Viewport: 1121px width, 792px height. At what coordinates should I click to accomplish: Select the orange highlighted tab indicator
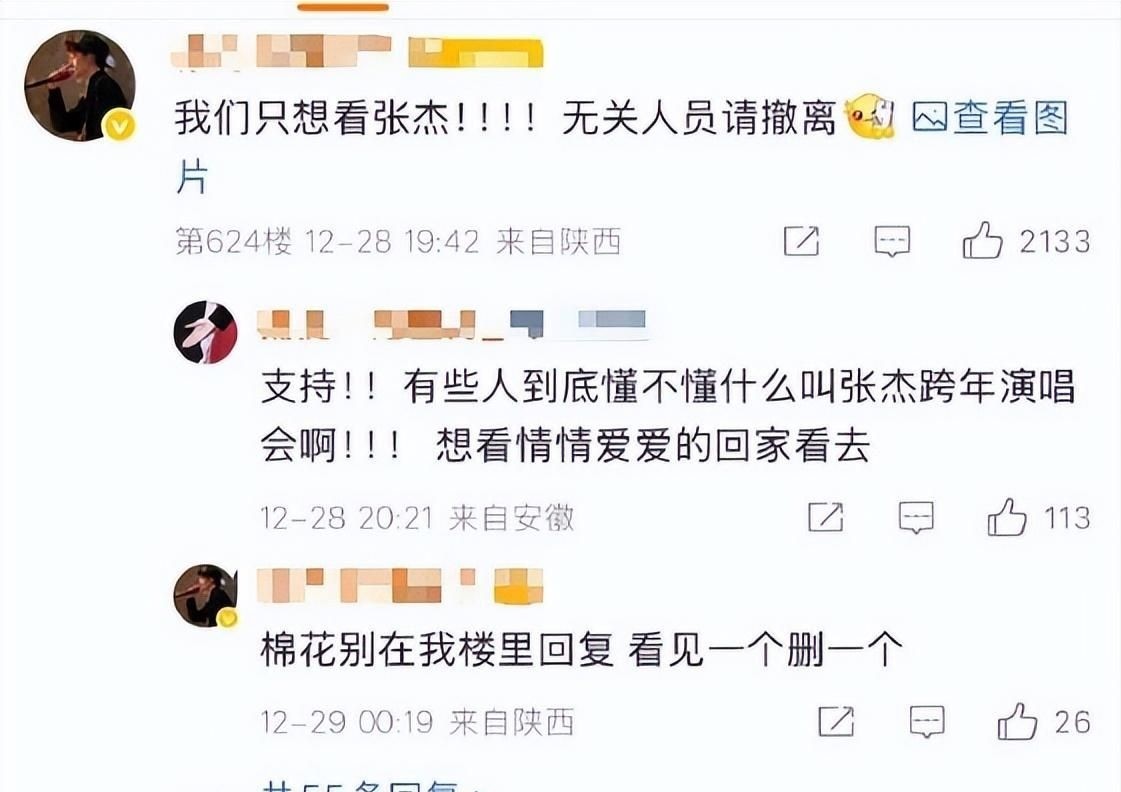click(x=343, y=7)
